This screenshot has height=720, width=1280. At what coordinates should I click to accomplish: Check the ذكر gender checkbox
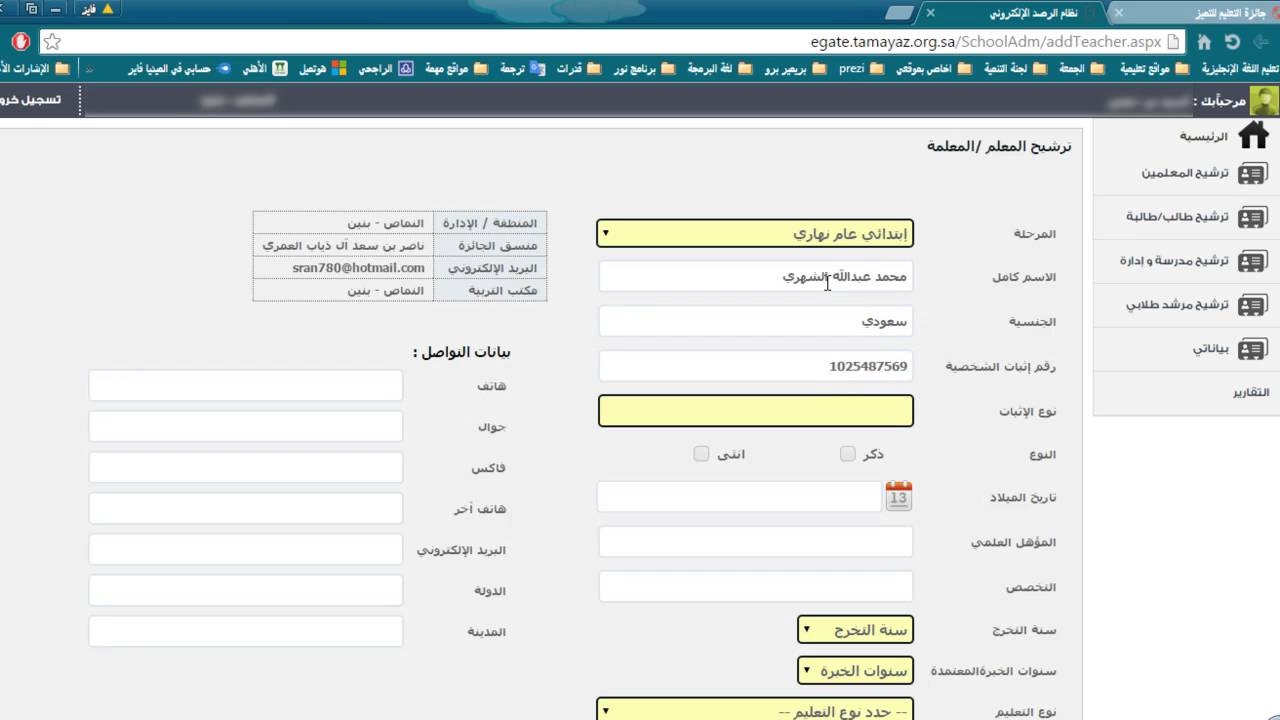(848, 454)
